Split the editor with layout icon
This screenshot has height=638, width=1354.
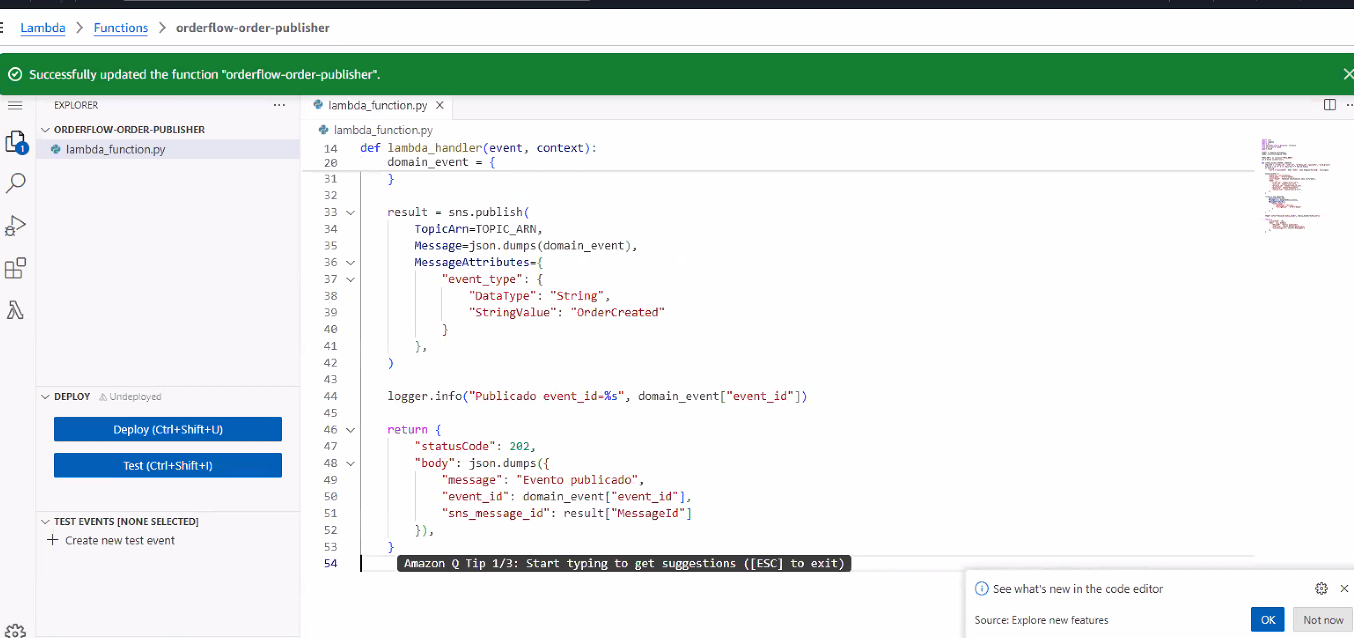coord(1330,105)
